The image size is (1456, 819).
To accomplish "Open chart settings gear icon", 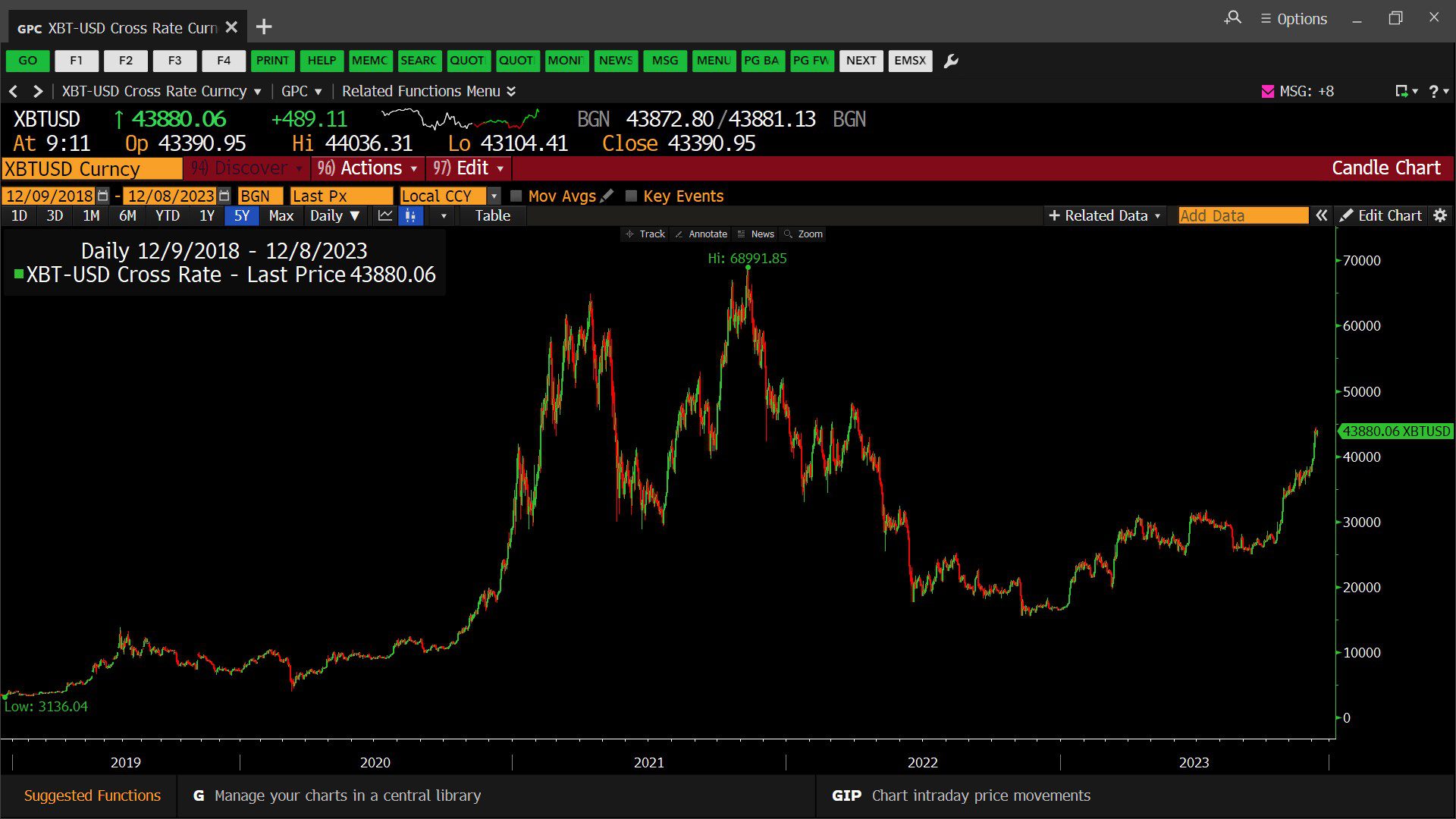I will point(1439,215).
